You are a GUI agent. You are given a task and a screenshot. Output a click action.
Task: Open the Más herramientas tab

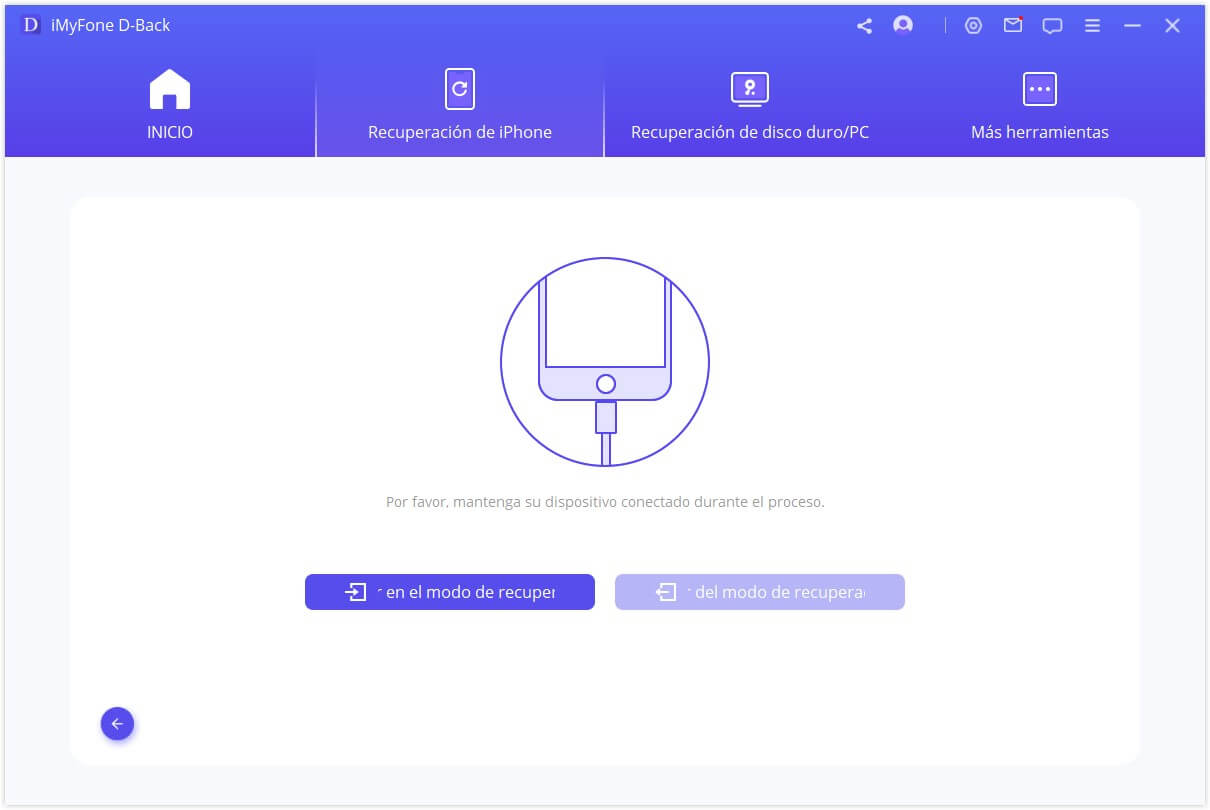[1040, 105]
